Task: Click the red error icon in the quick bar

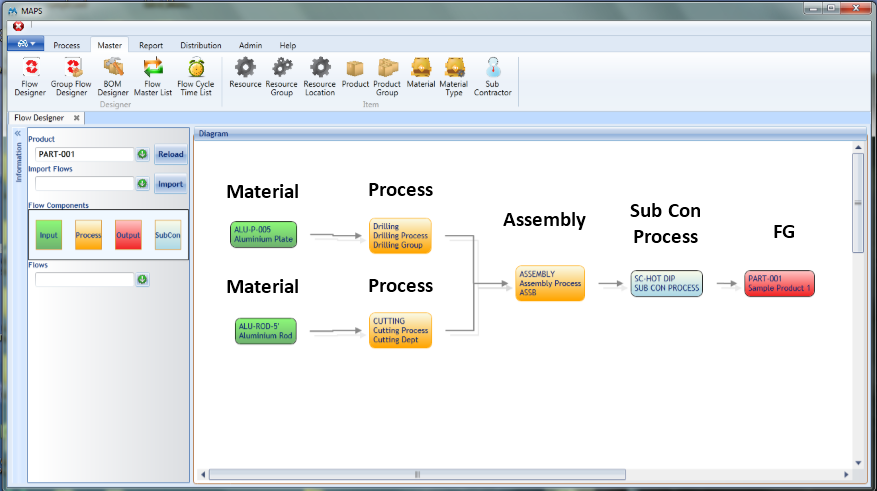Action: 18,26
